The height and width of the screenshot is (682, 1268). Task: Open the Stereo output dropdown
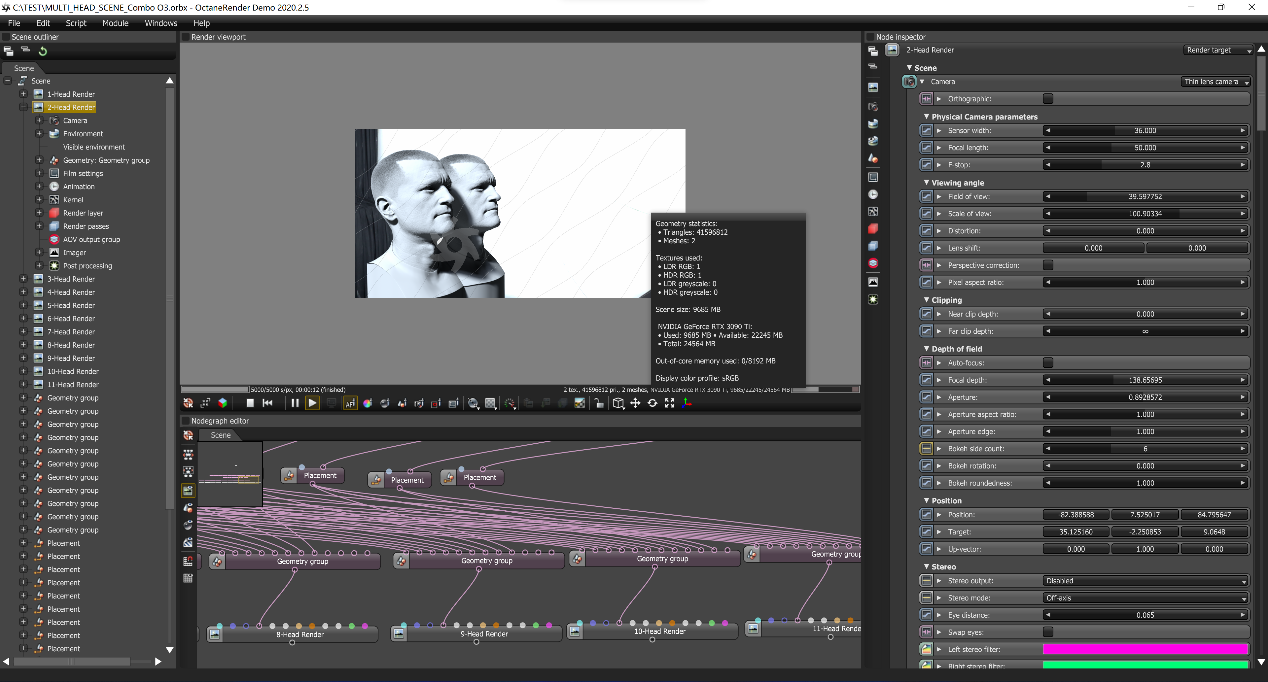point(1145,581)
